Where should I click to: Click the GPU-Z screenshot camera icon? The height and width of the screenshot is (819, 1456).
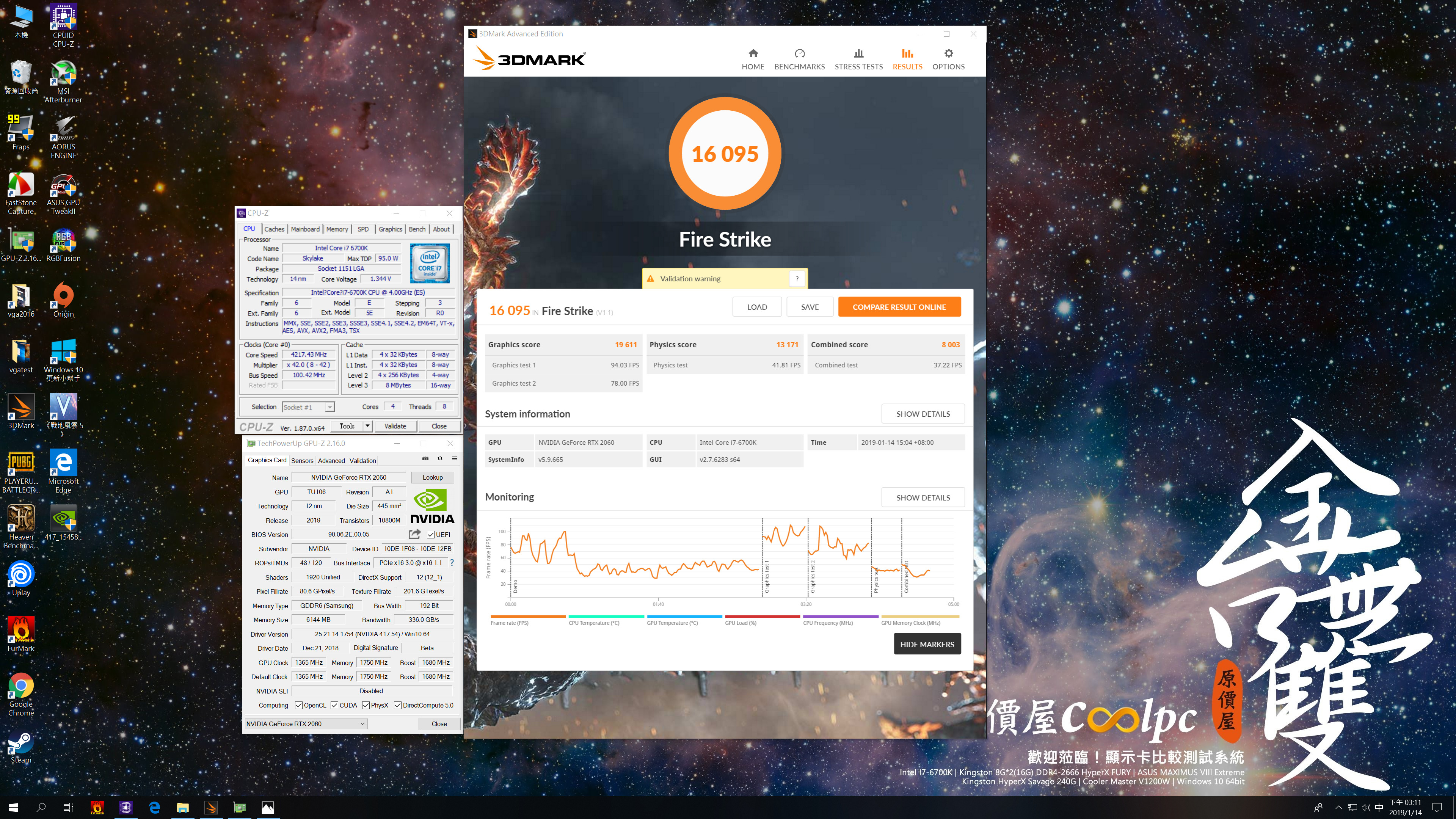[x=425, y=459]
